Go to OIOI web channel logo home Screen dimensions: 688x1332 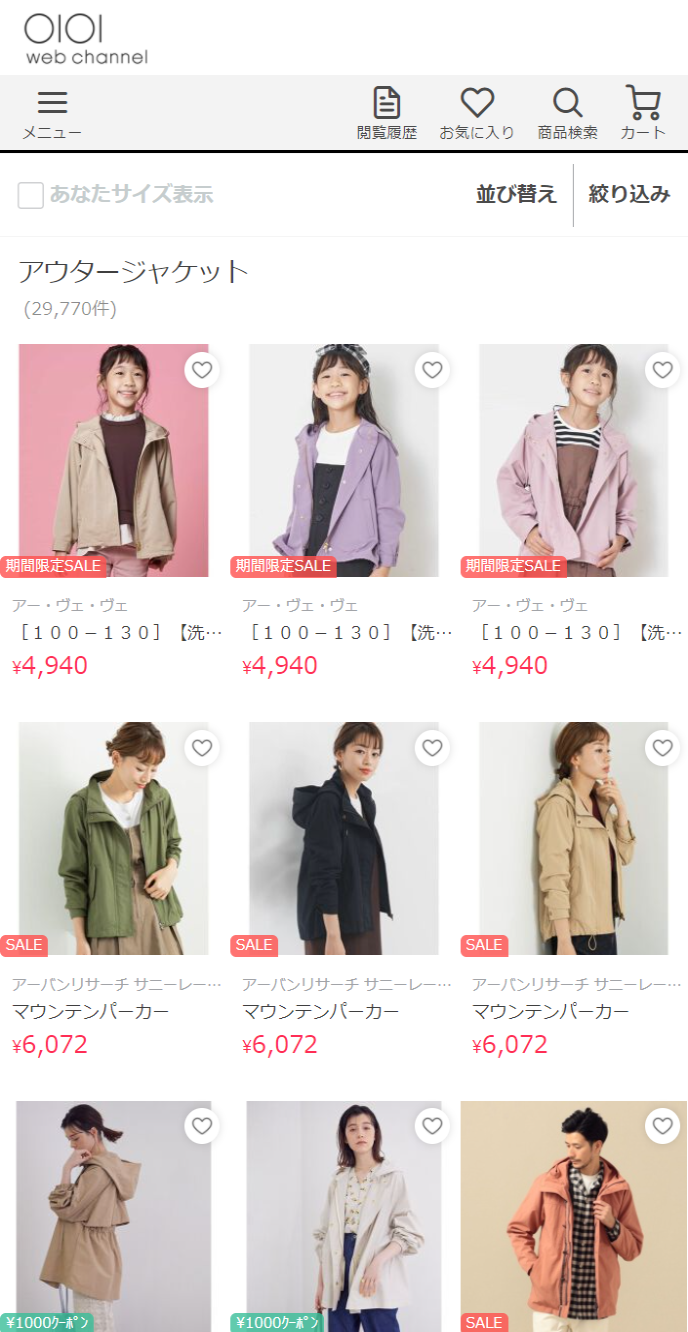pos(86,39)
